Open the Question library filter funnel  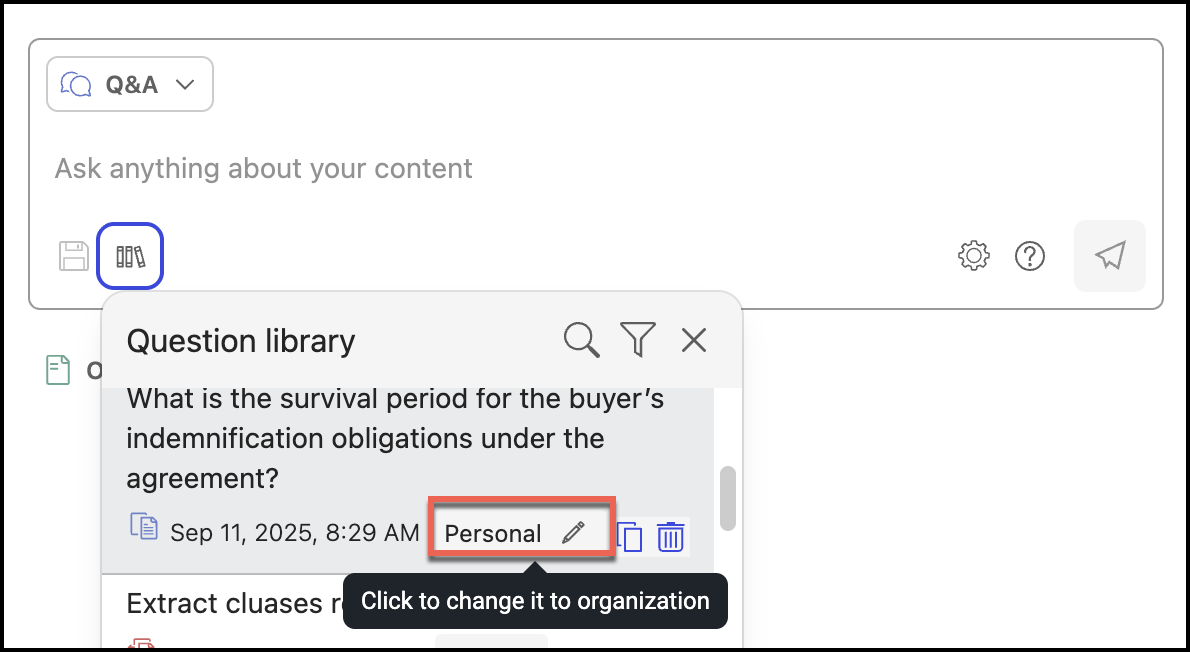[x=637, y=340]
